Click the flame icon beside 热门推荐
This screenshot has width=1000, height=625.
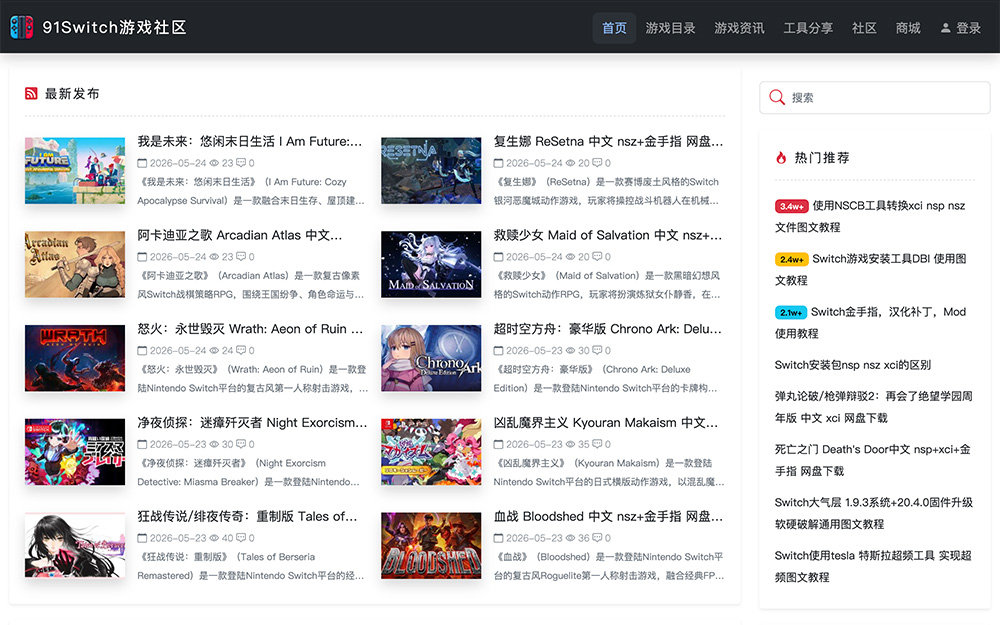point(781,158)
